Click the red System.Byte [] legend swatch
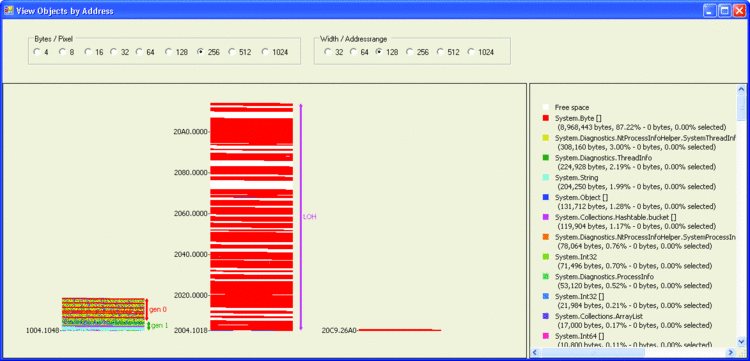750x361 pixels. (x=545, y=118)
